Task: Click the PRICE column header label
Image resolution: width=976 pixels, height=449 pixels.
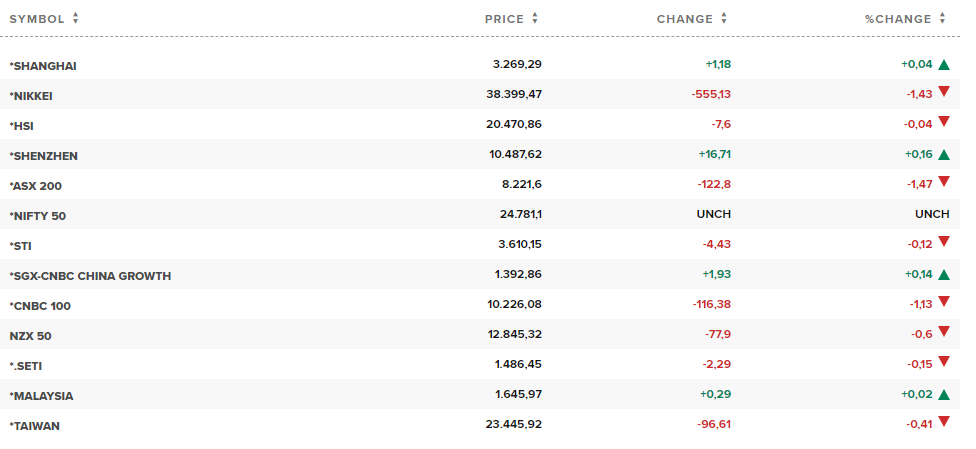Action: pos(504,19)
